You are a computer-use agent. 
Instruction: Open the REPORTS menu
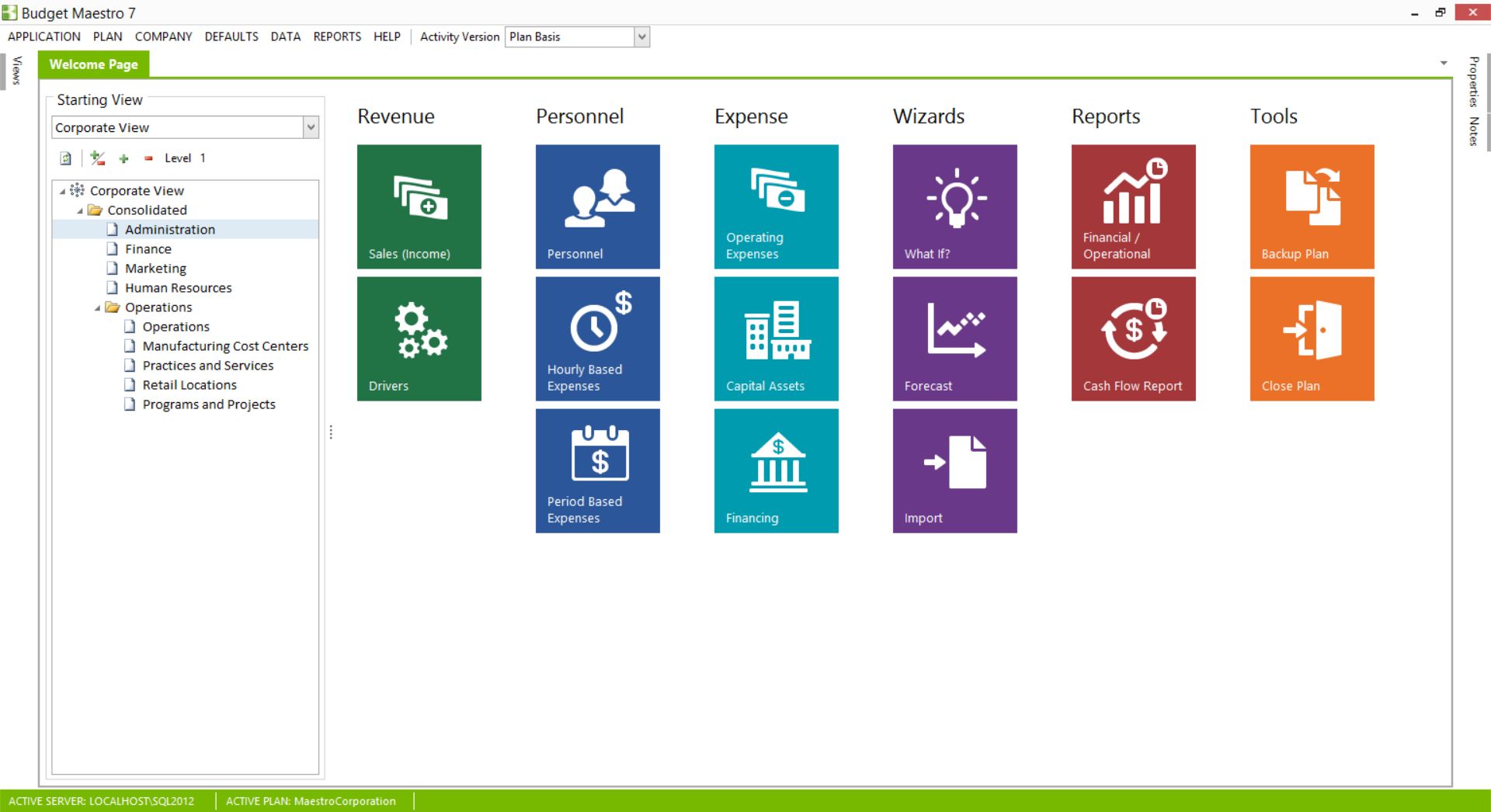click(x=337, y=36)
